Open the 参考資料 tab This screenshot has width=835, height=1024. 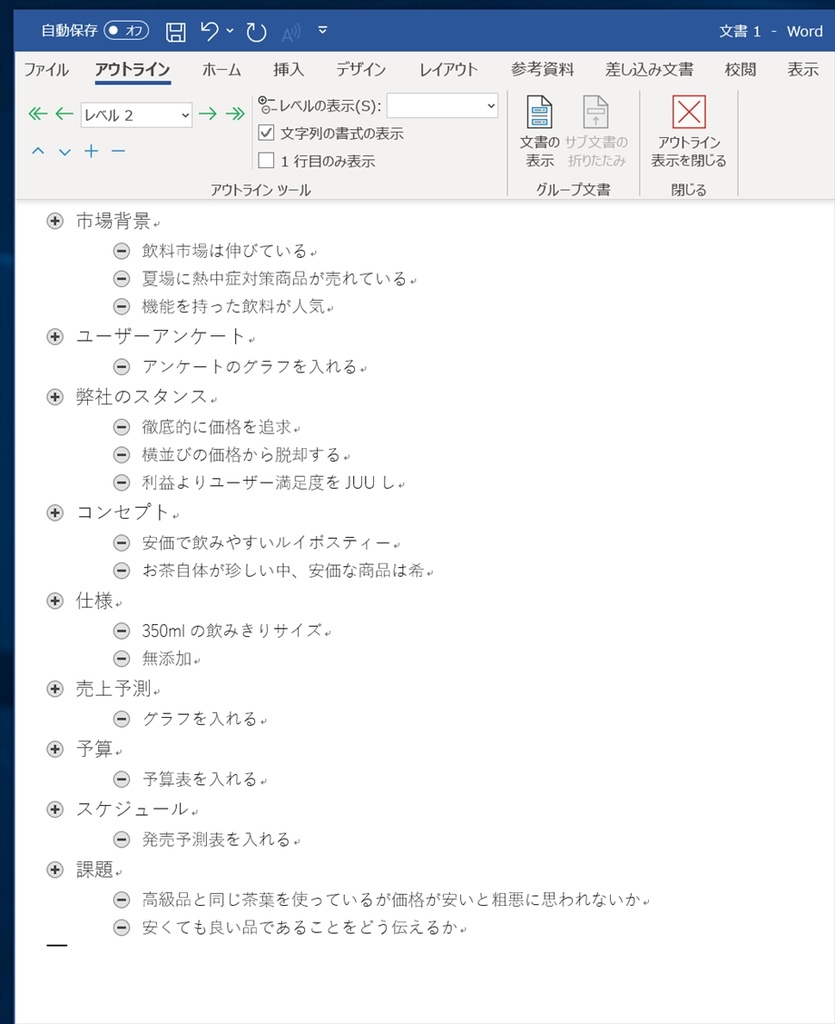point(543,69)
